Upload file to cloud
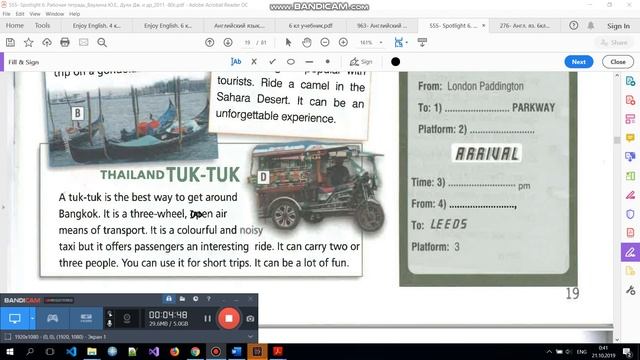 click(x=47, y=42)
